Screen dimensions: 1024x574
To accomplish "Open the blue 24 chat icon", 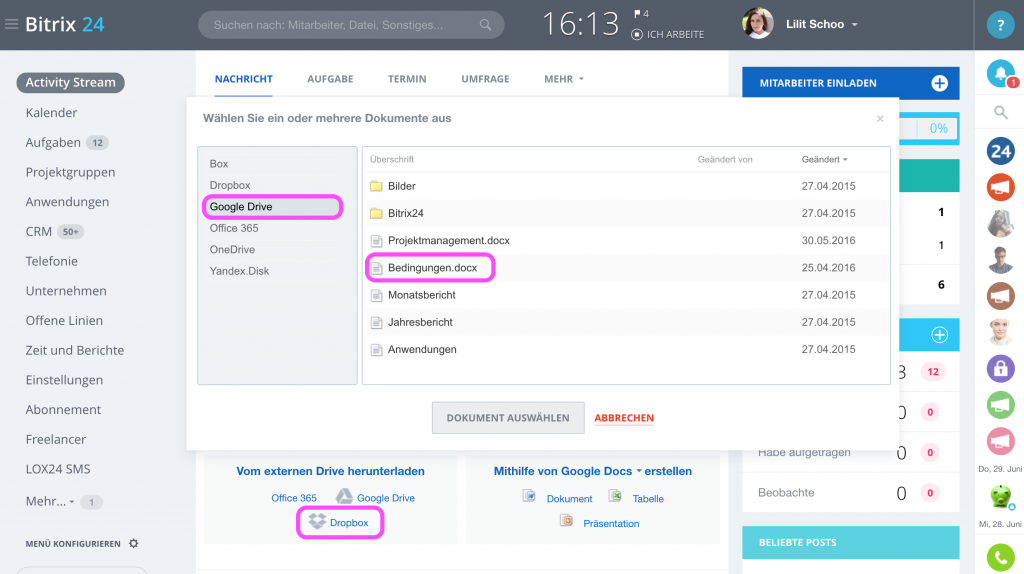I will (1000, 151).
